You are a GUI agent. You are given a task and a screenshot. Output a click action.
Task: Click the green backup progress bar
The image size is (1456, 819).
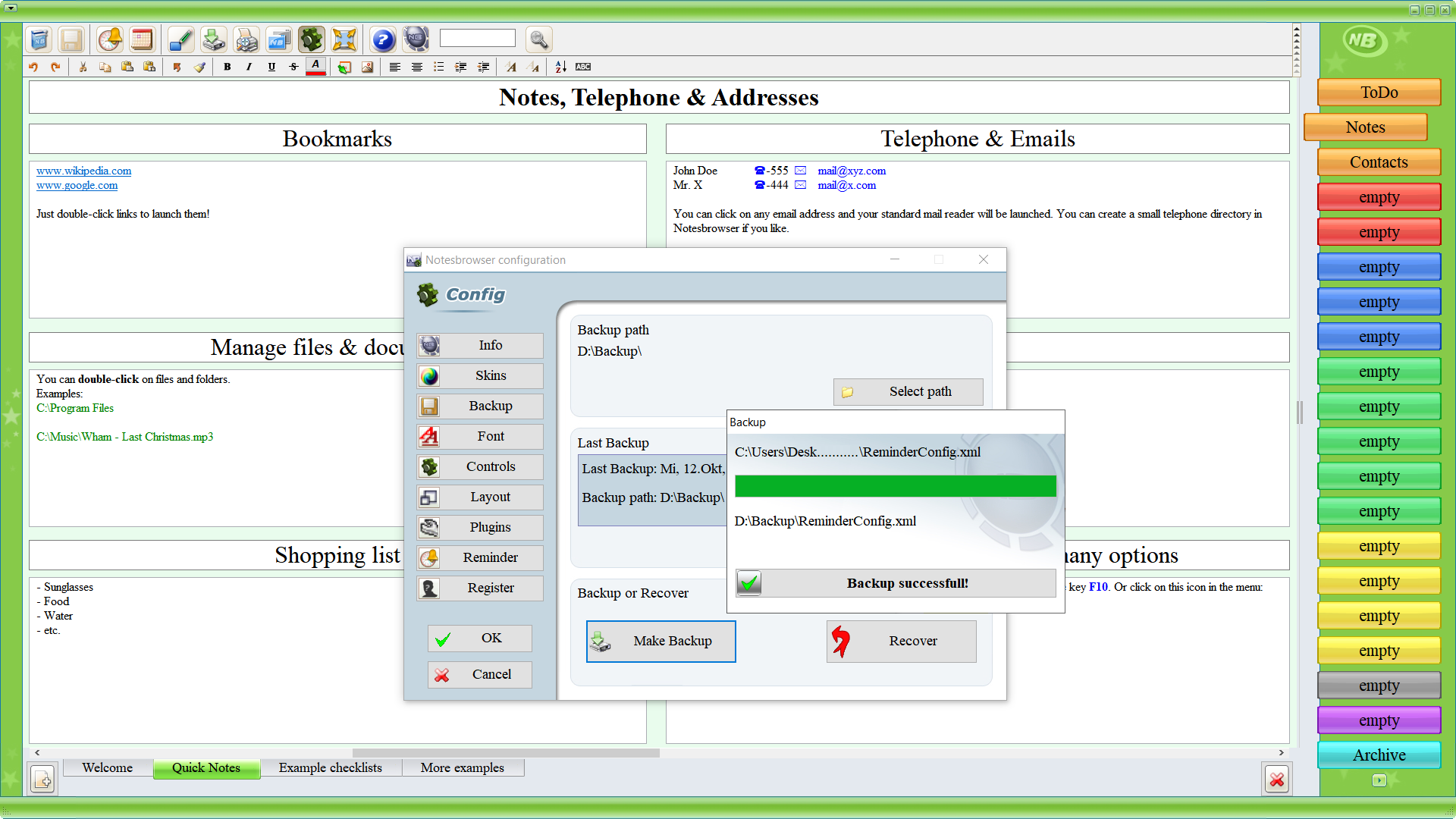click(895, 486)
